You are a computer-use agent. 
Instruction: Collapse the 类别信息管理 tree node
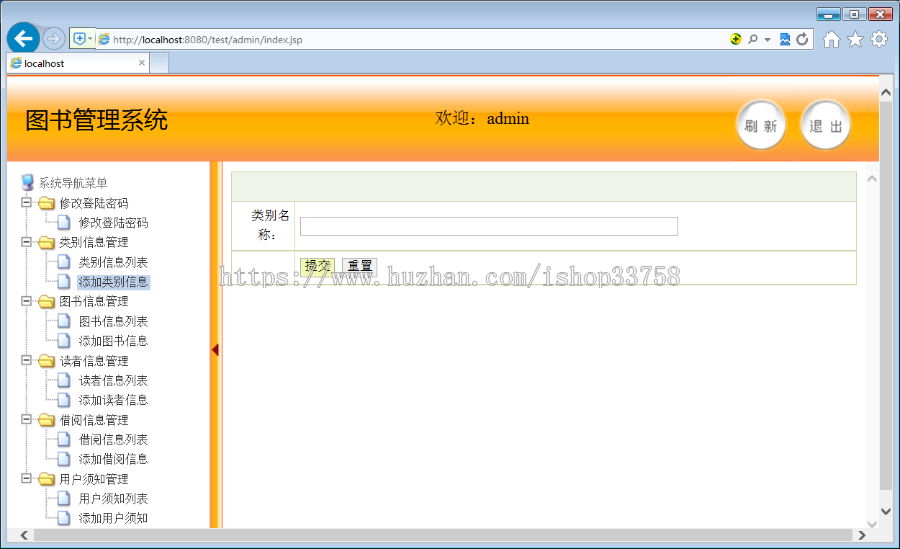pos(26,242)
